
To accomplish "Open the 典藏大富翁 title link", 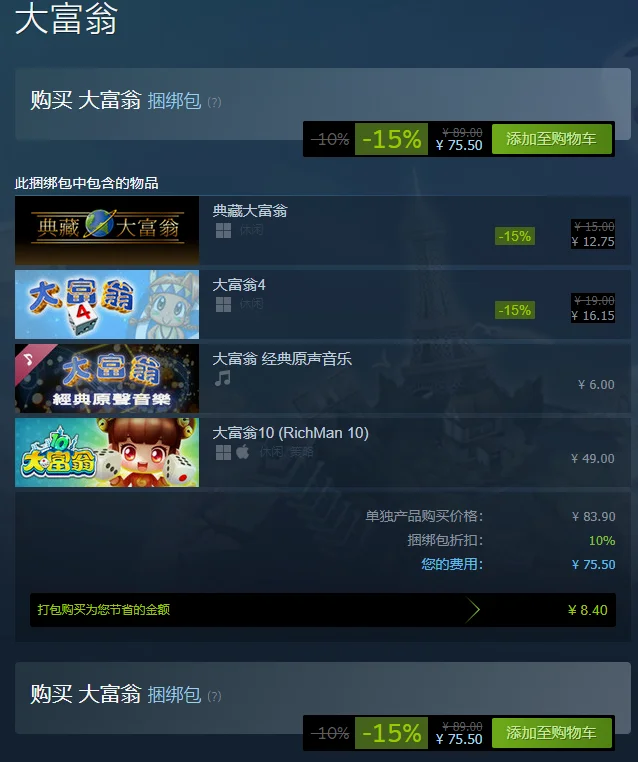I will (250, 211).
